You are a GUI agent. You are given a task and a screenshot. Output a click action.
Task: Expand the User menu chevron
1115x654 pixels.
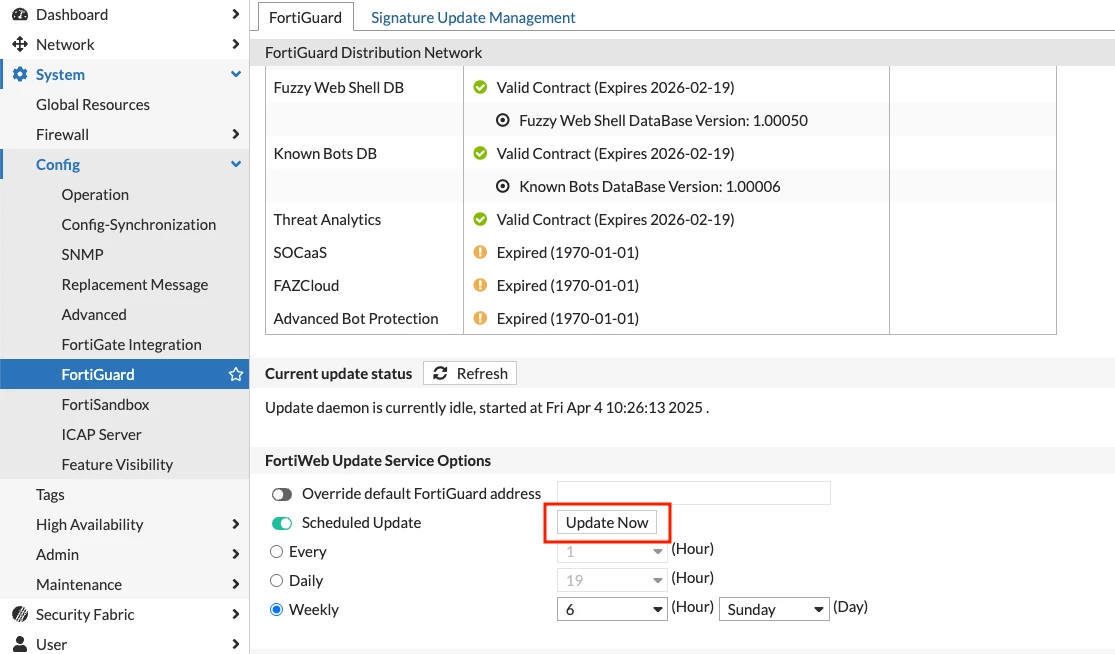(235, 644)
